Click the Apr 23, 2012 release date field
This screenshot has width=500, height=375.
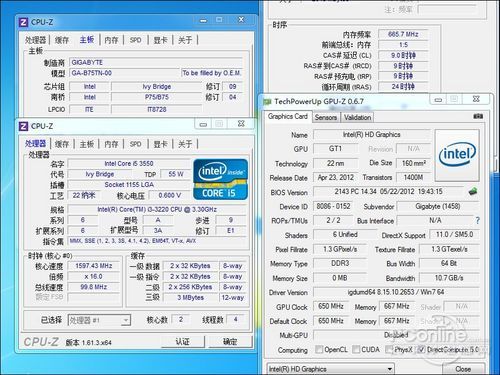pos(335,177)
